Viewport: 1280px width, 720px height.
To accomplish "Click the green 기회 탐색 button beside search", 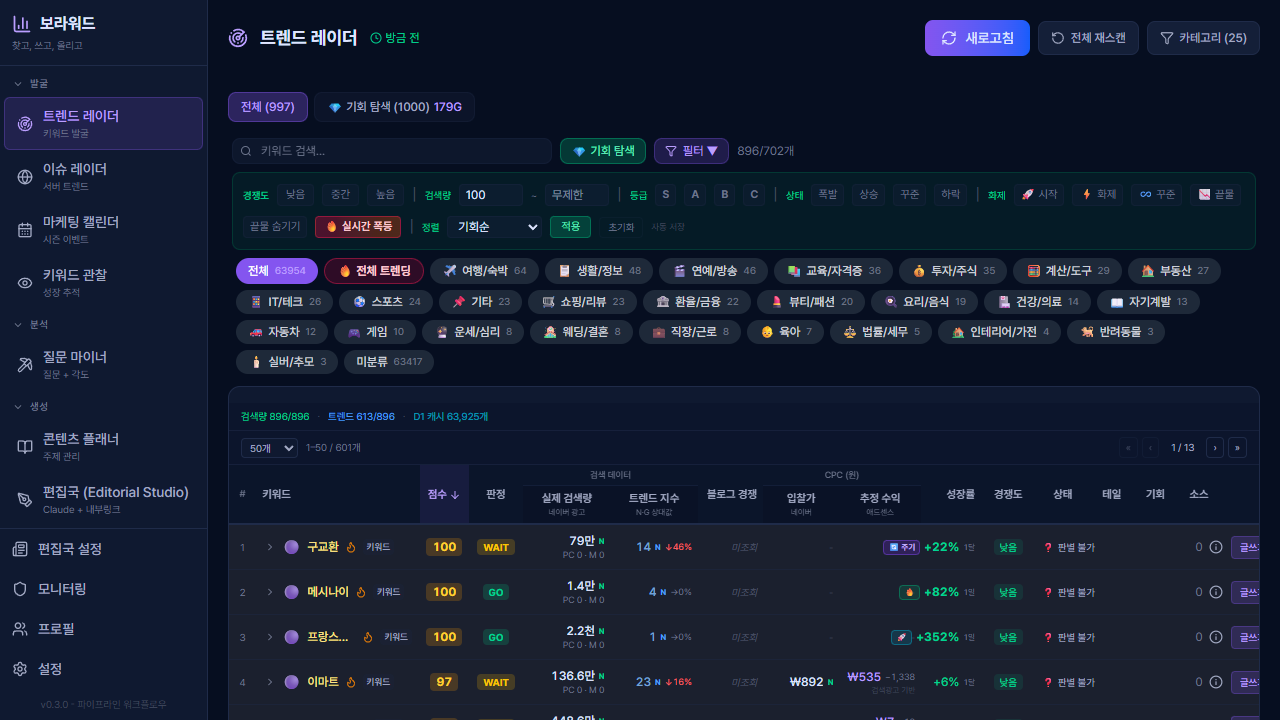I will click(x=603, y=151).
